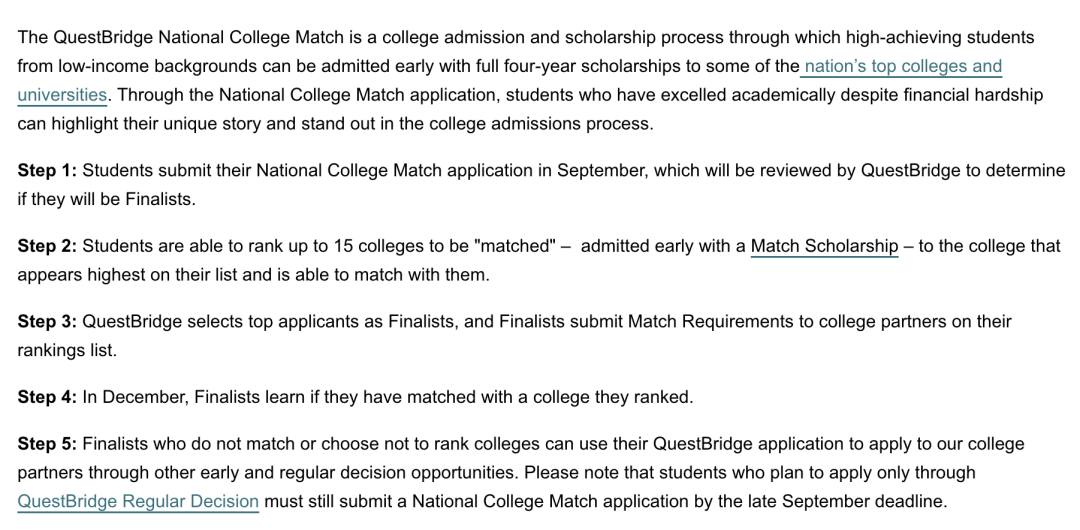The image size is (1080, 530).
Task: Click the bold "Step 3:" label
Action: 47,322
